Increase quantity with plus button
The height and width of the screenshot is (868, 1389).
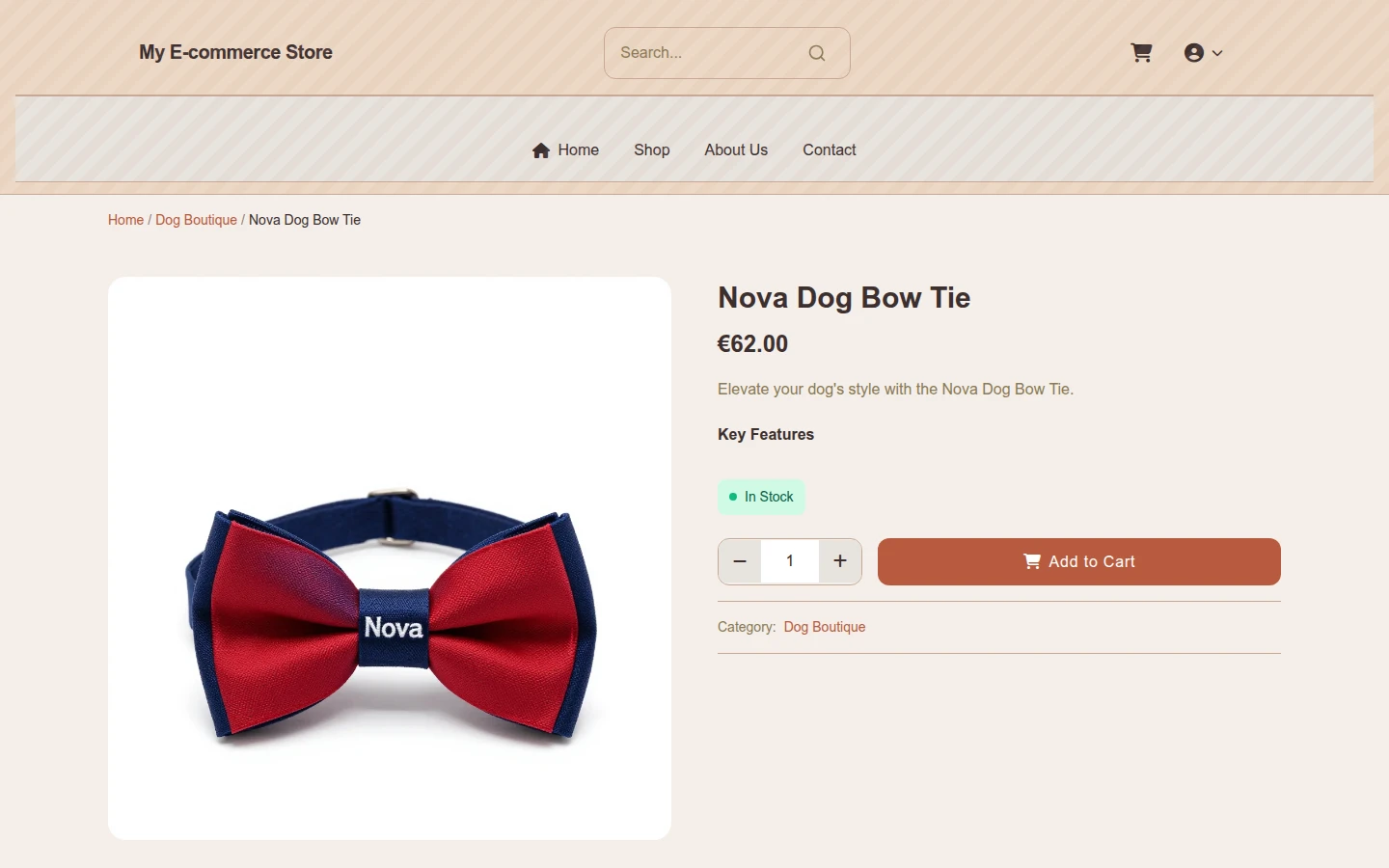[840, 561]
